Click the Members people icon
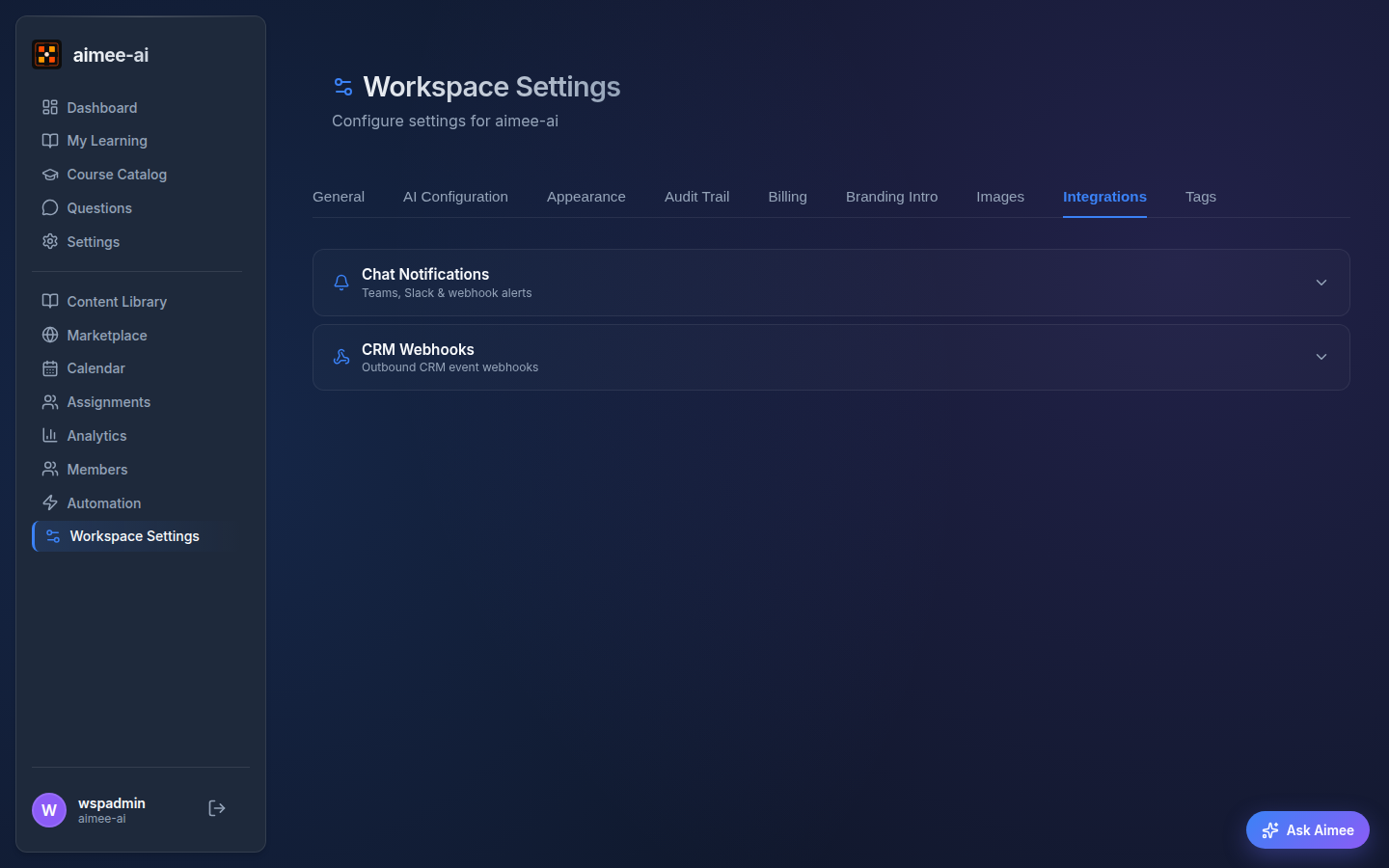 click(50, 470)
